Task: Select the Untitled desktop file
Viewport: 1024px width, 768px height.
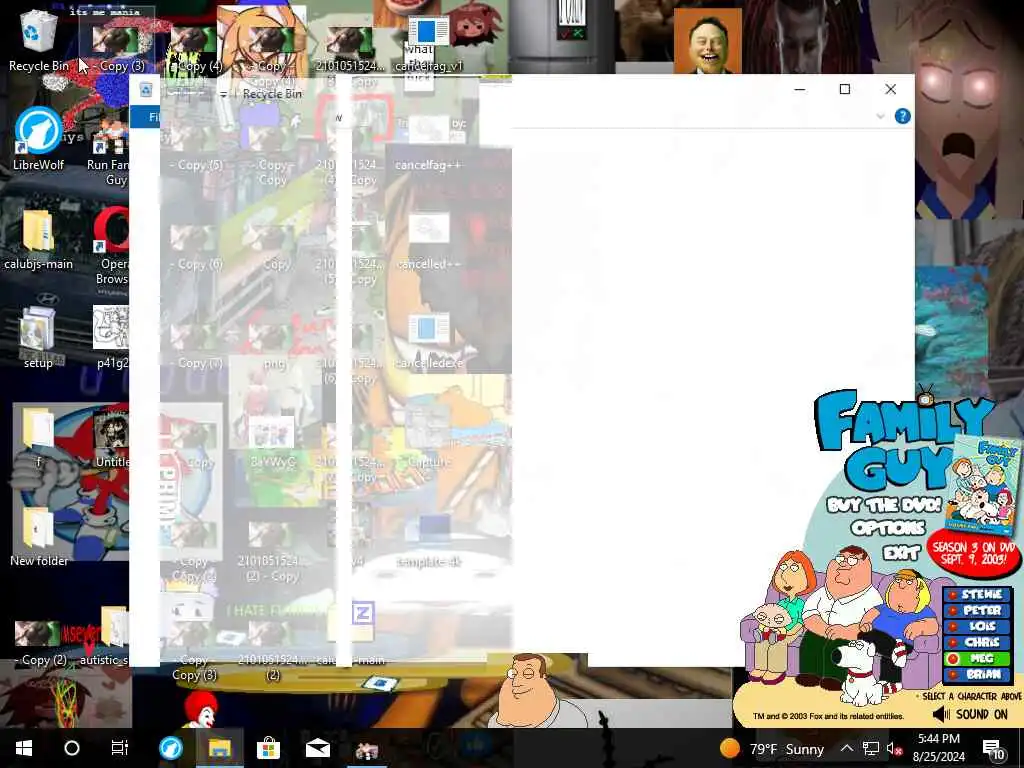Action: pos(111,438)
